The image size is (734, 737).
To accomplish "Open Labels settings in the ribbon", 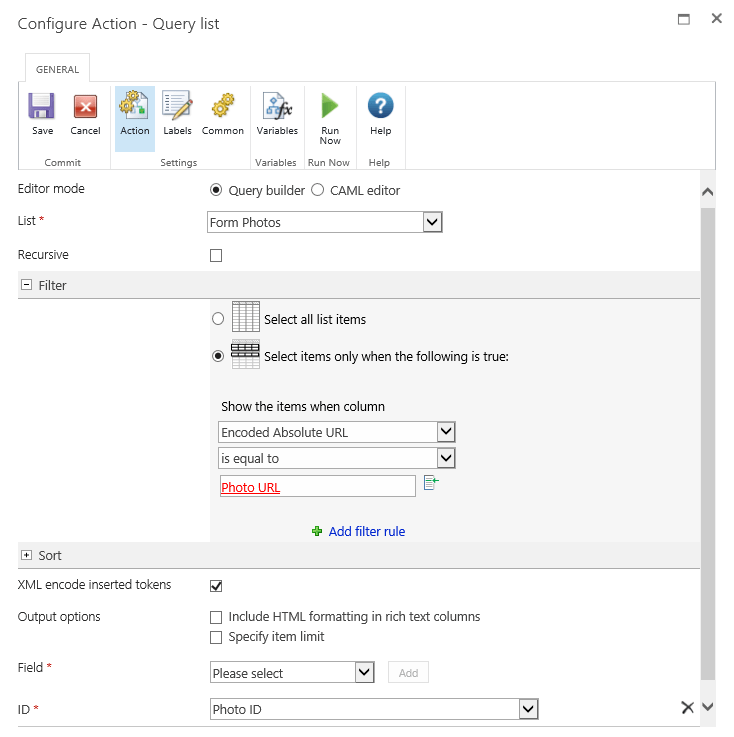I will (x=177, y=113).
